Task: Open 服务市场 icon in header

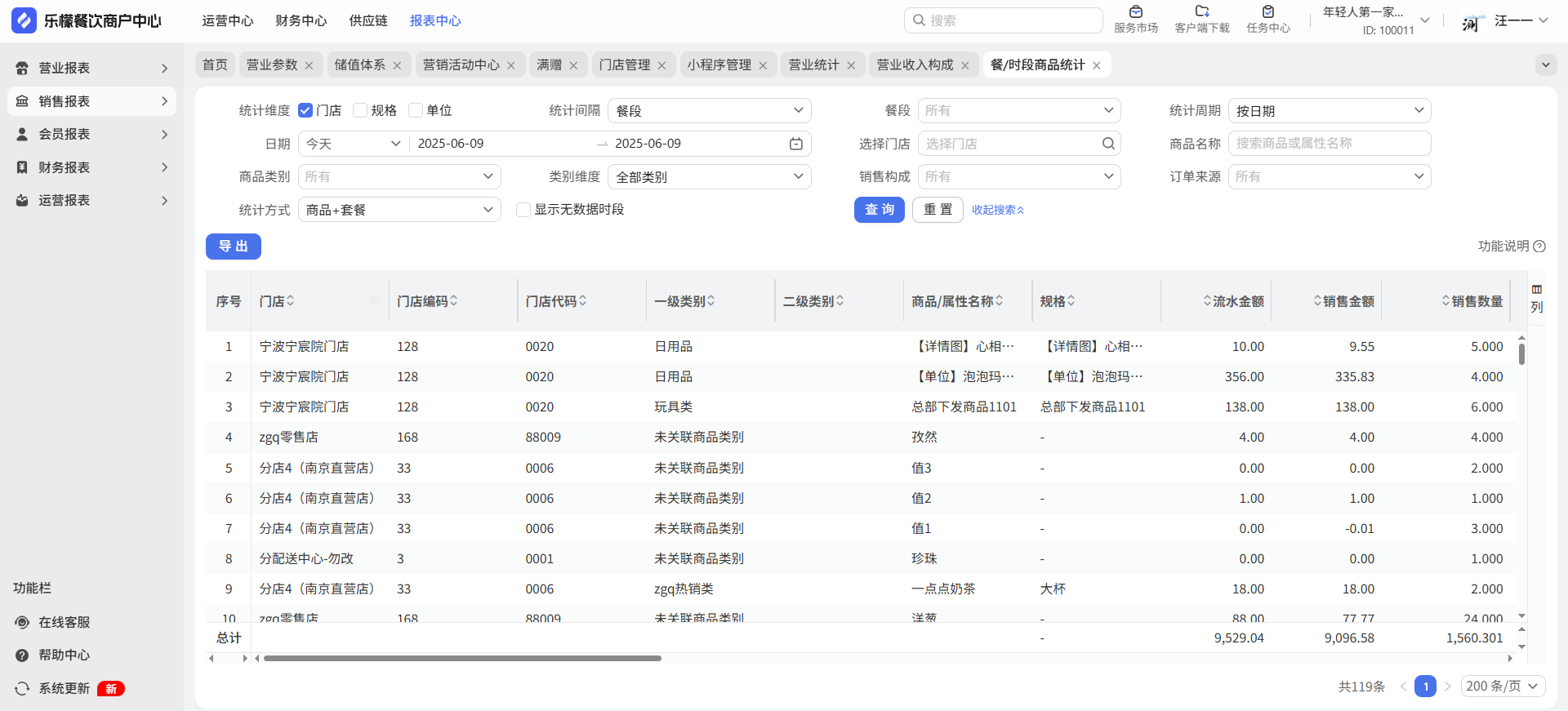Action: tap(1135, 11)
